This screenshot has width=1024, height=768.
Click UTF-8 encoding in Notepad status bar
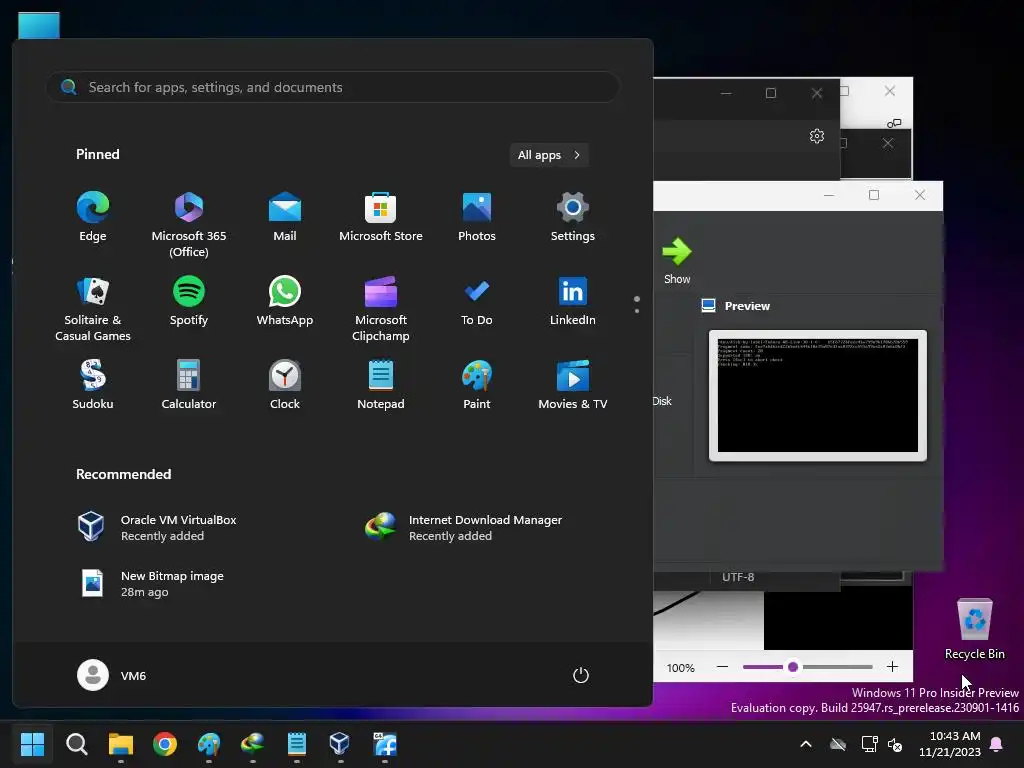point(738,577)
